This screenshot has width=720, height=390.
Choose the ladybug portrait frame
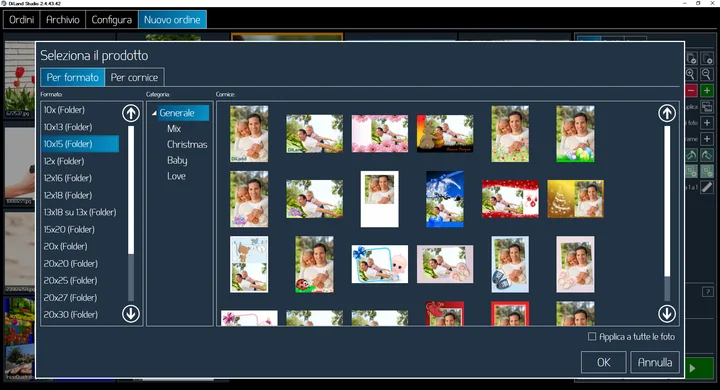[x=315, y=264]
